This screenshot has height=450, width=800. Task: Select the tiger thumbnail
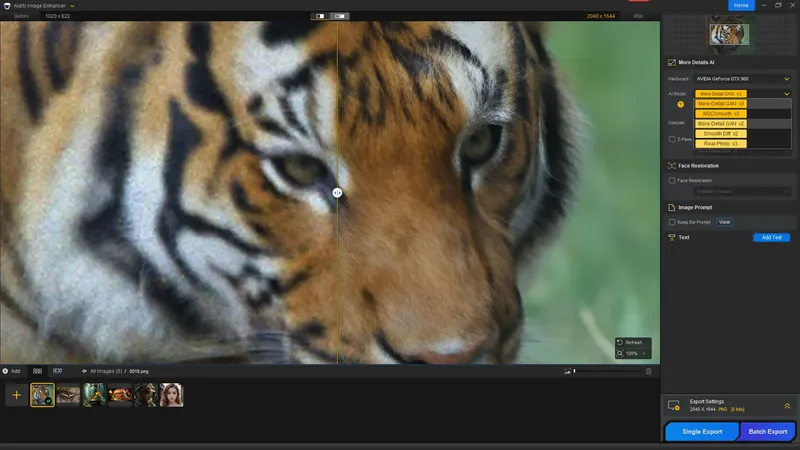point(42,395)
